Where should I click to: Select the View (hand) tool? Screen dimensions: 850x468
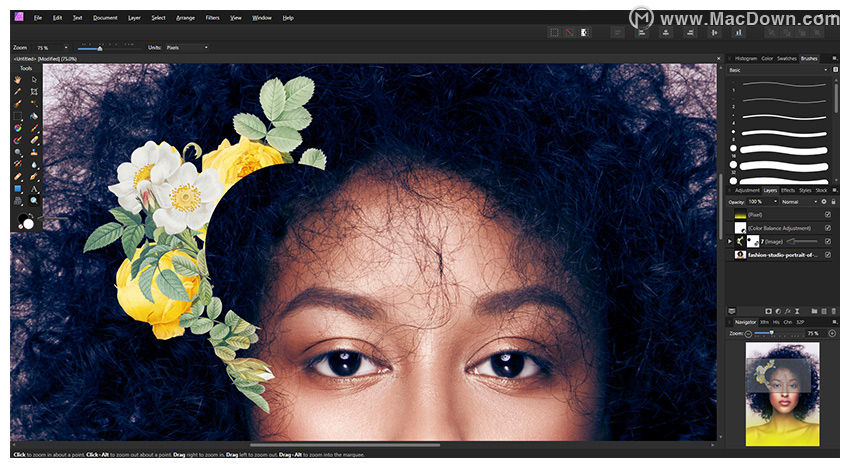pos(18,80)
